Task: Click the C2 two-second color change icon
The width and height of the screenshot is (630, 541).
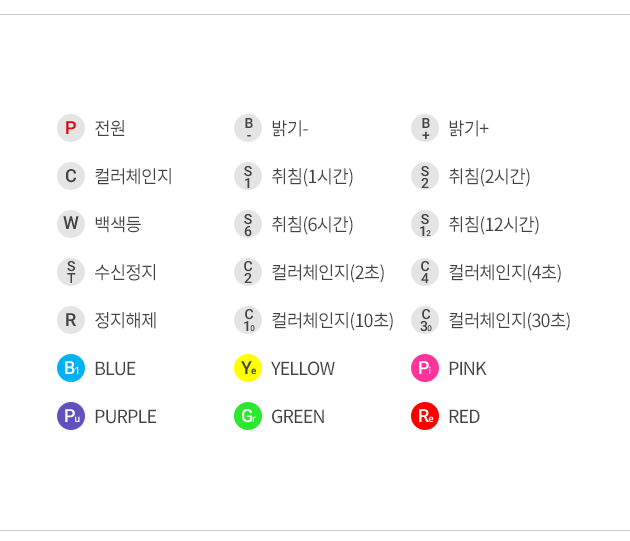Action: click(x=248, y=272)
